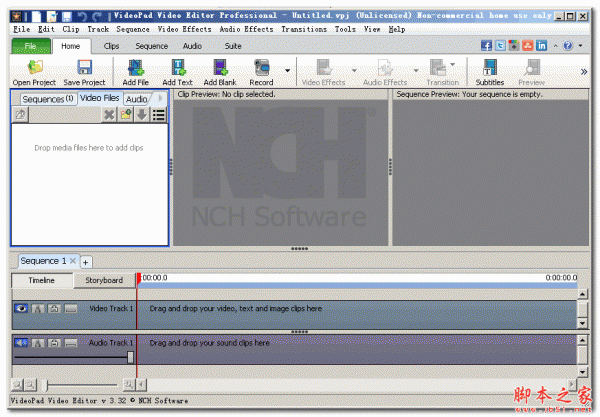Click the down arrow icon in media bin
This screenshot has height=417, width=600.
(x=142, y=114)
